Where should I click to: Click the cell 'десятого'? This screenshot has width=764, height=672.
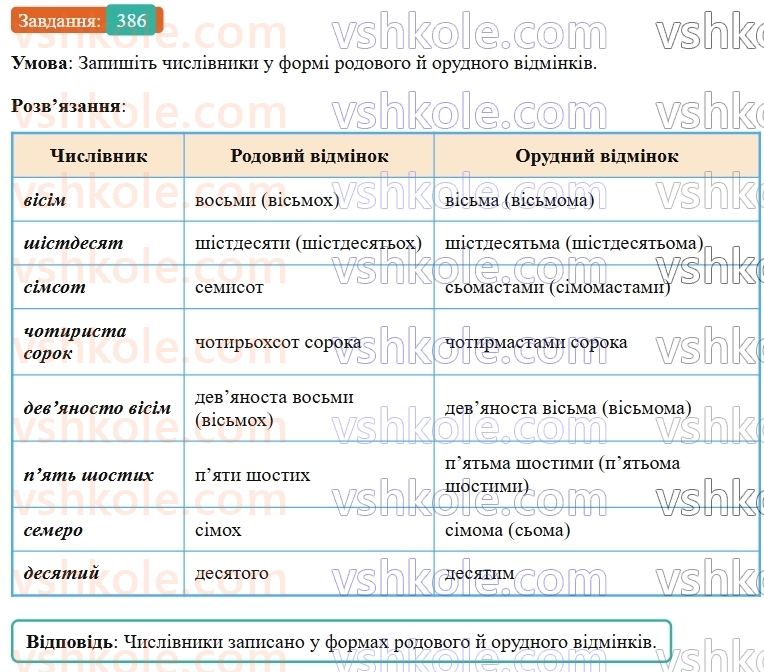(309, 573)
